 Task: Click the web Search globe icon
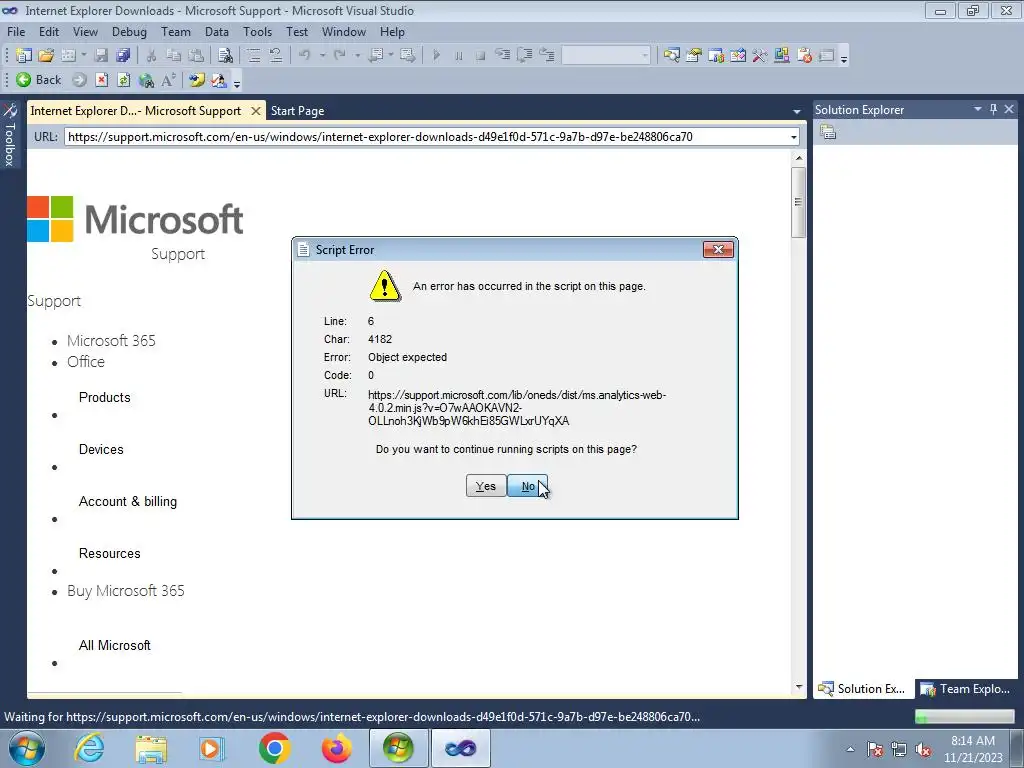[146, 80]
